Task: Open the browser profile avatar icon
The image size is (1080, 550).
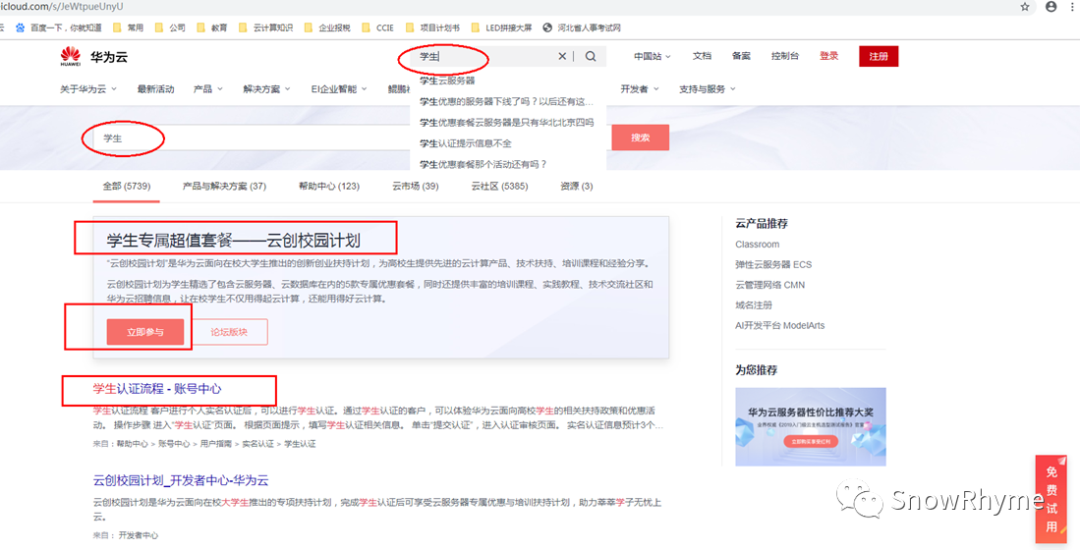Action: pyautogui.click(x=1051, y=7)
